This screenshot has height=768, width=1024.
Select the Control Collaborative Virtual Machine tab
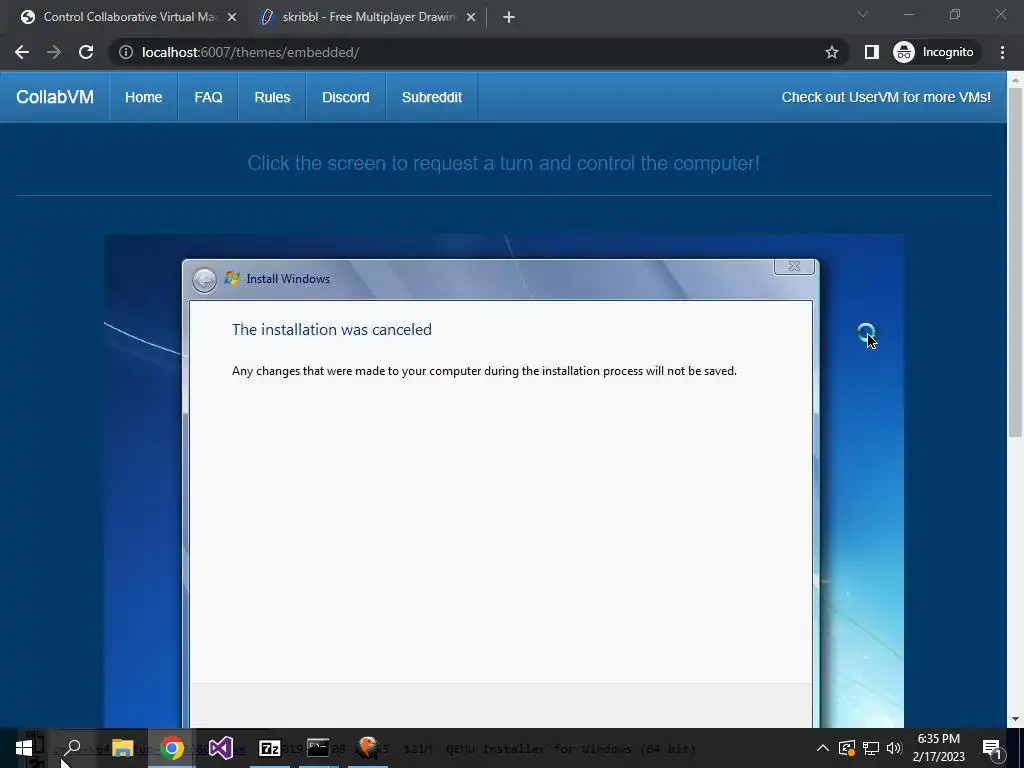128,17
